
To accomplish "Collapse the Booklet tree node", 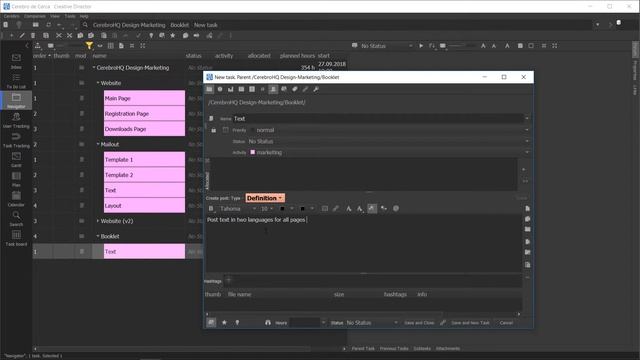I will [x=98, y=236].
